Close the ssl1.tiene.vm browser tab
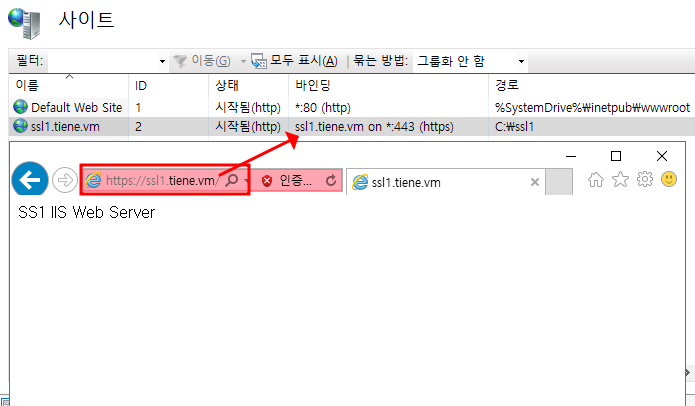Screen dimensions: 695x406 535,182
